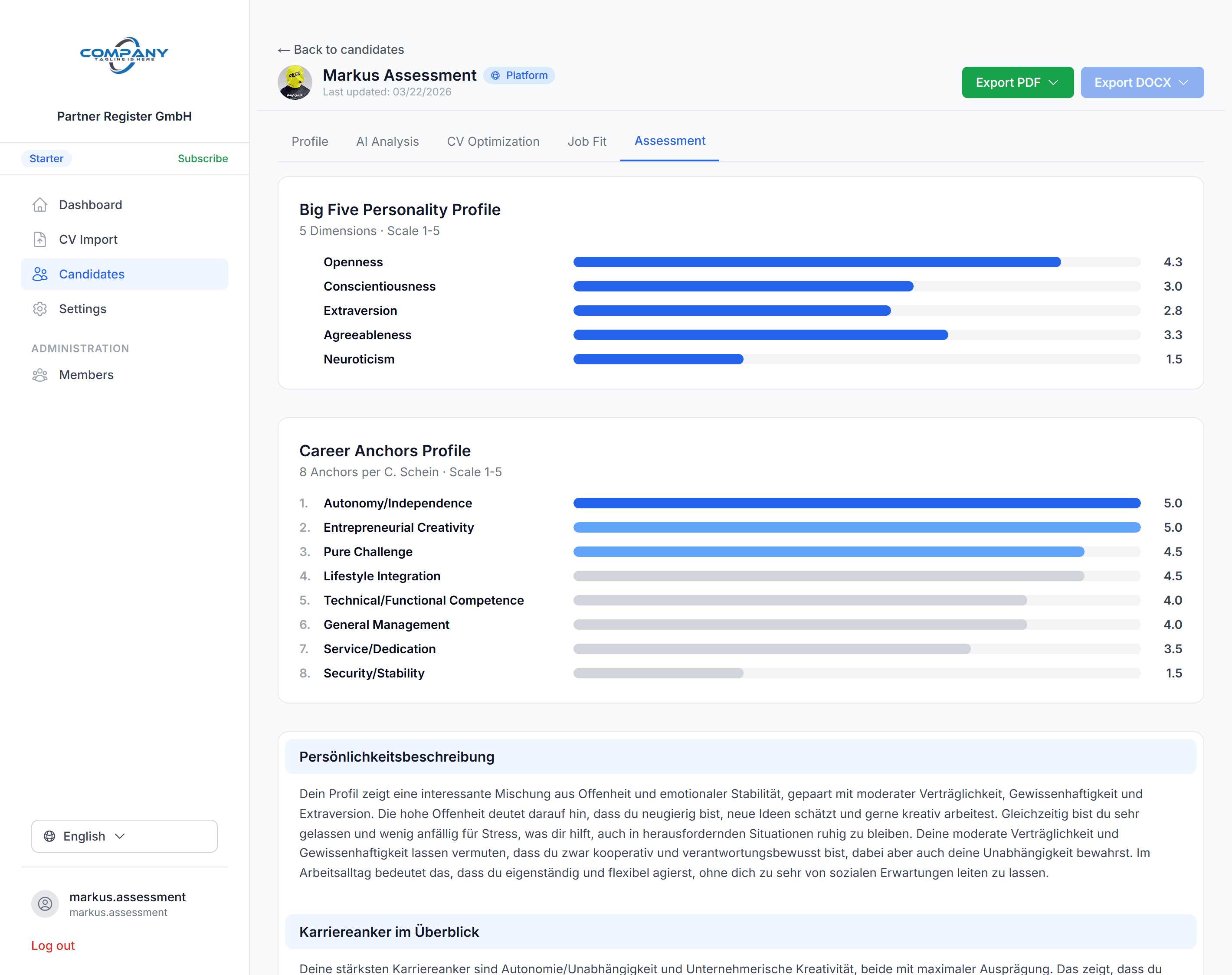The width and height of the screenshot is (1232, 975).
Task: Select the Subscribe link
Action: click(203, 158)
